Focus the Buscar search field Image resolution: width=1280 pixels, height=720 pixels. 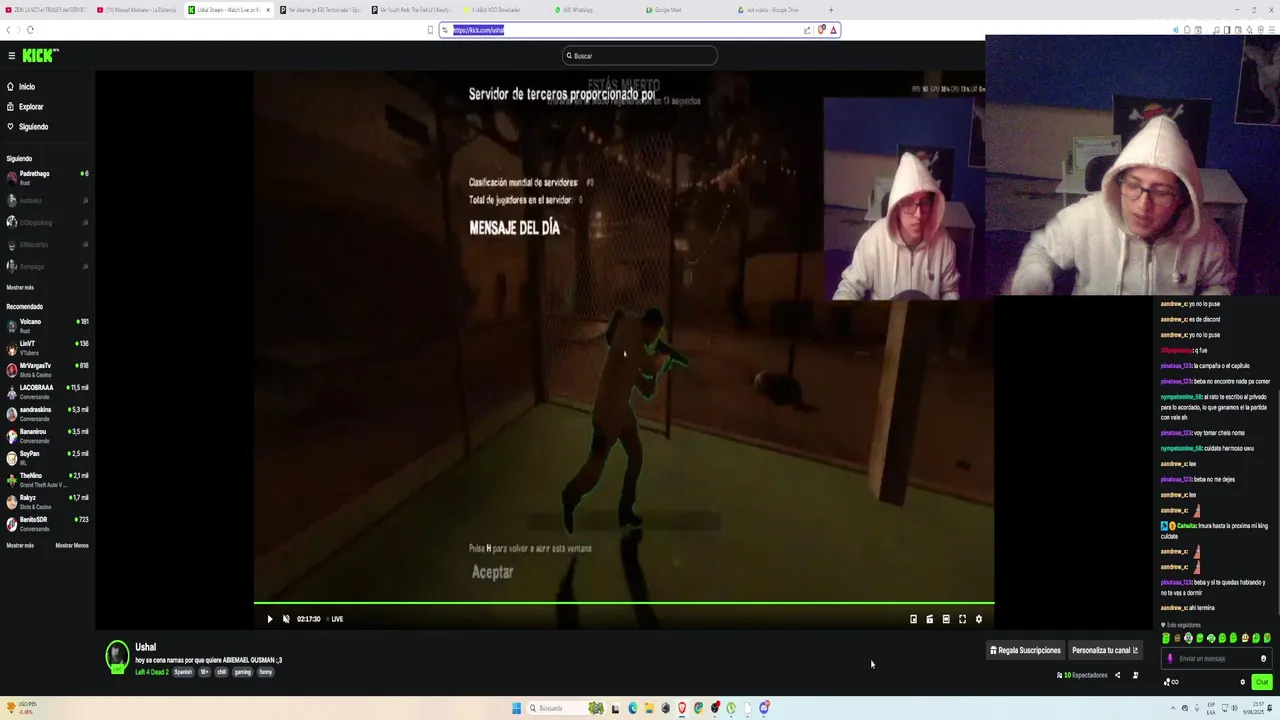pos(640,56)
